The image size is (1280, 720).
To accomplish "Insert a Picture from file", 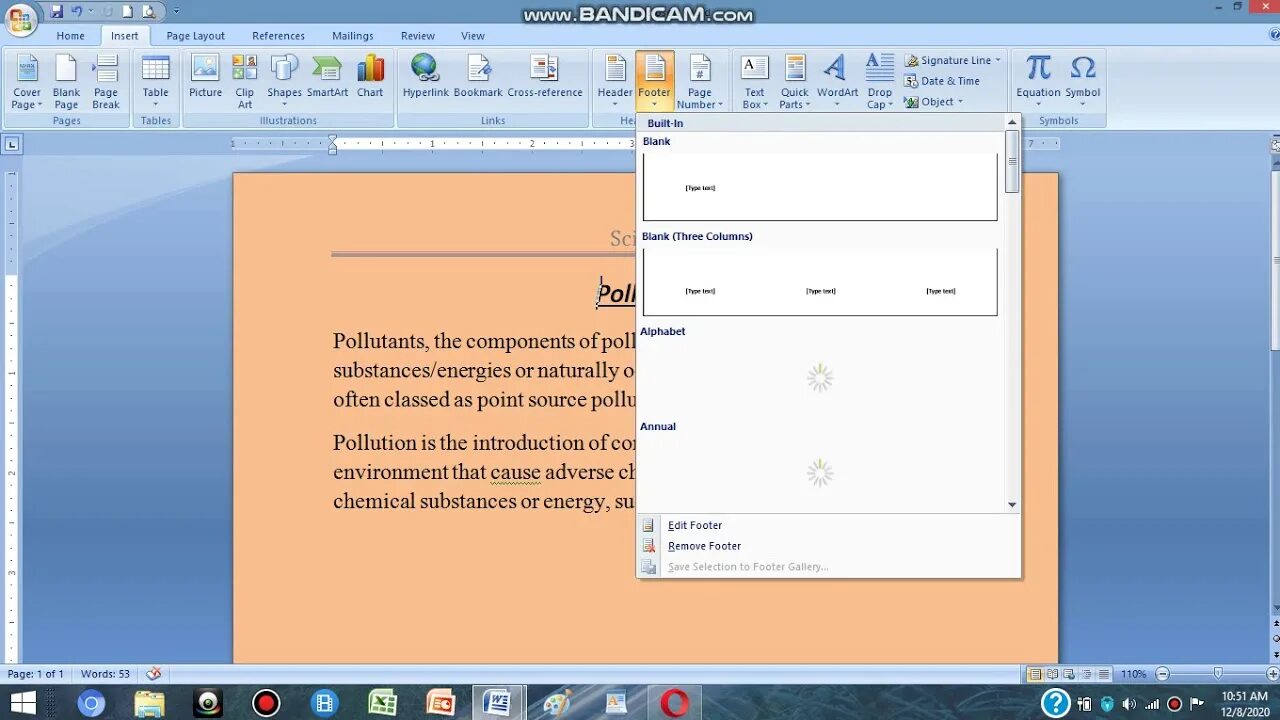I will coord(205,77).
